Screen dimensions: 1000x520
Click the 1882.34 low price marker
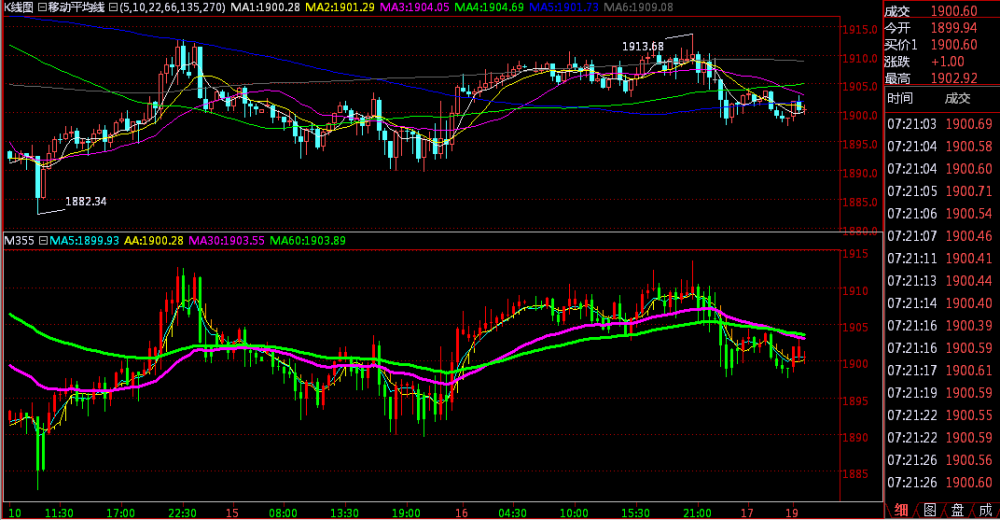[x=85, y=201]
